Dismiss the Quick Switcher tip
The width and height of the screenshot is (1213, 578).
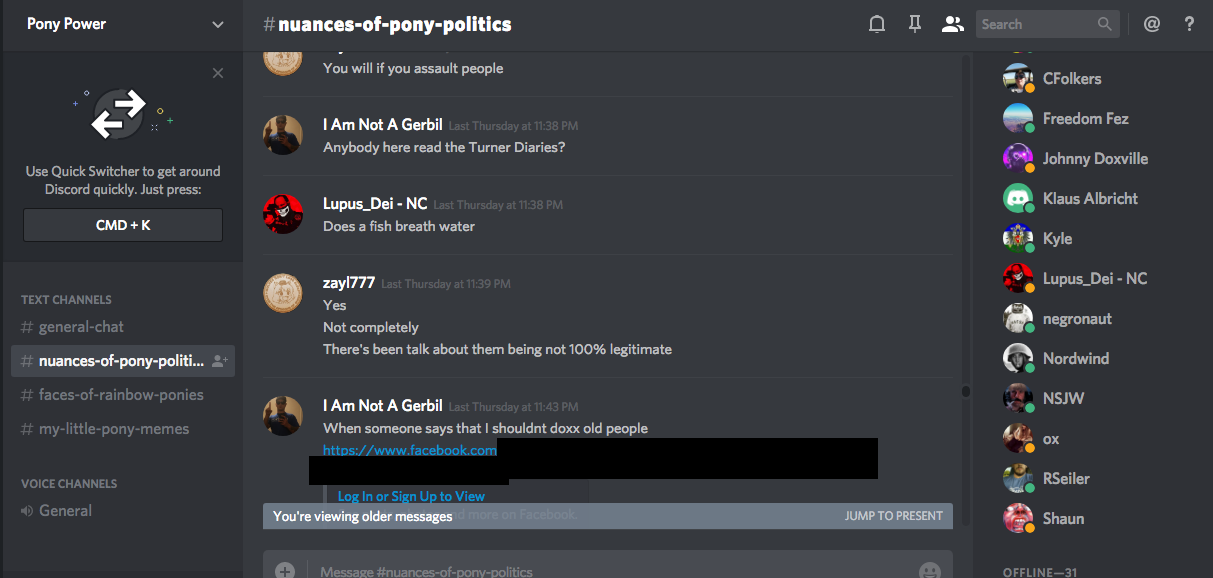(218, 73)
